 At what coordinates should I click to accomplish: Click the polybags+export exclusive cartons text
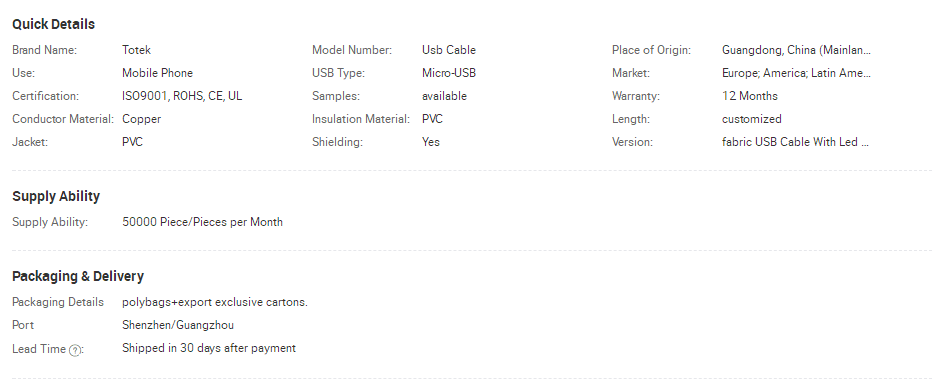coord(215,302)
